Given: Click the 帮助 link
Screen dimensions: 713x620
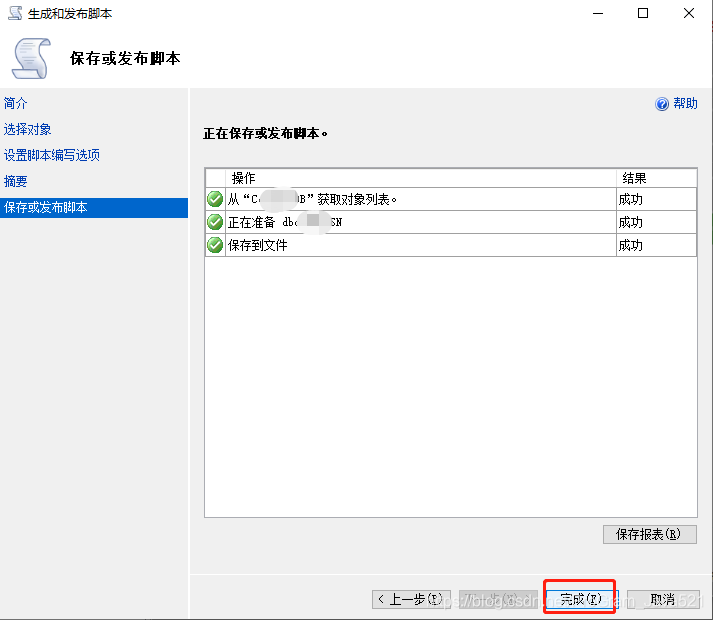Looking at the screenshot, I should pos(685,104).
